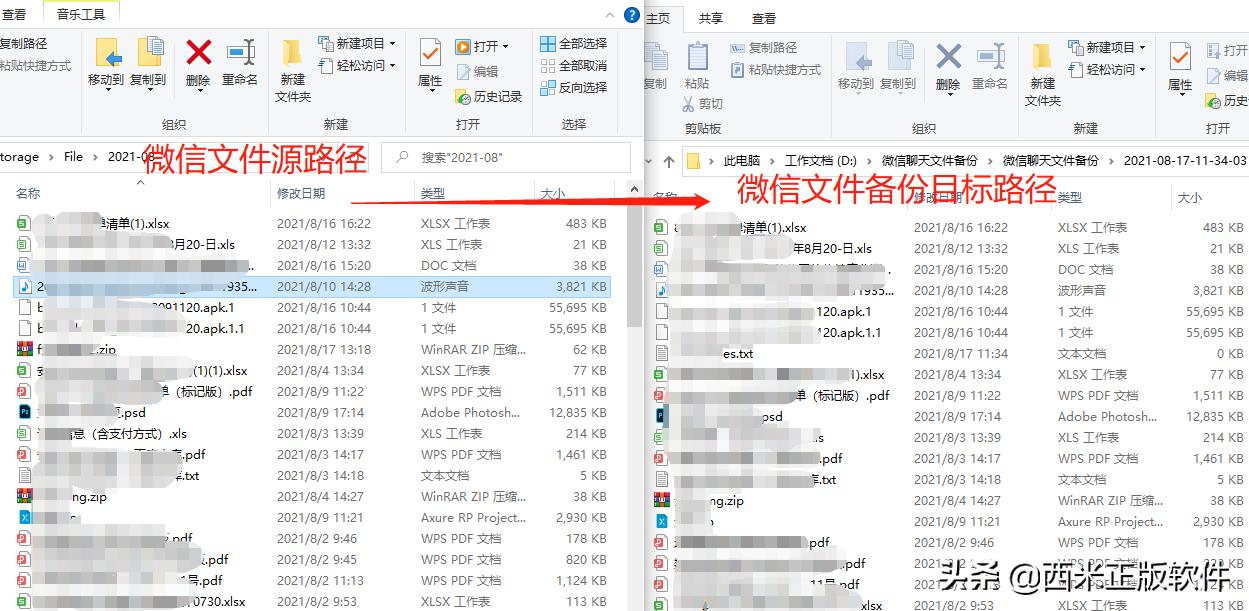This screenshot has height=611, width=1249.
Task: Switch to the 共享 (Share) tab
Action: click(710, 17)
